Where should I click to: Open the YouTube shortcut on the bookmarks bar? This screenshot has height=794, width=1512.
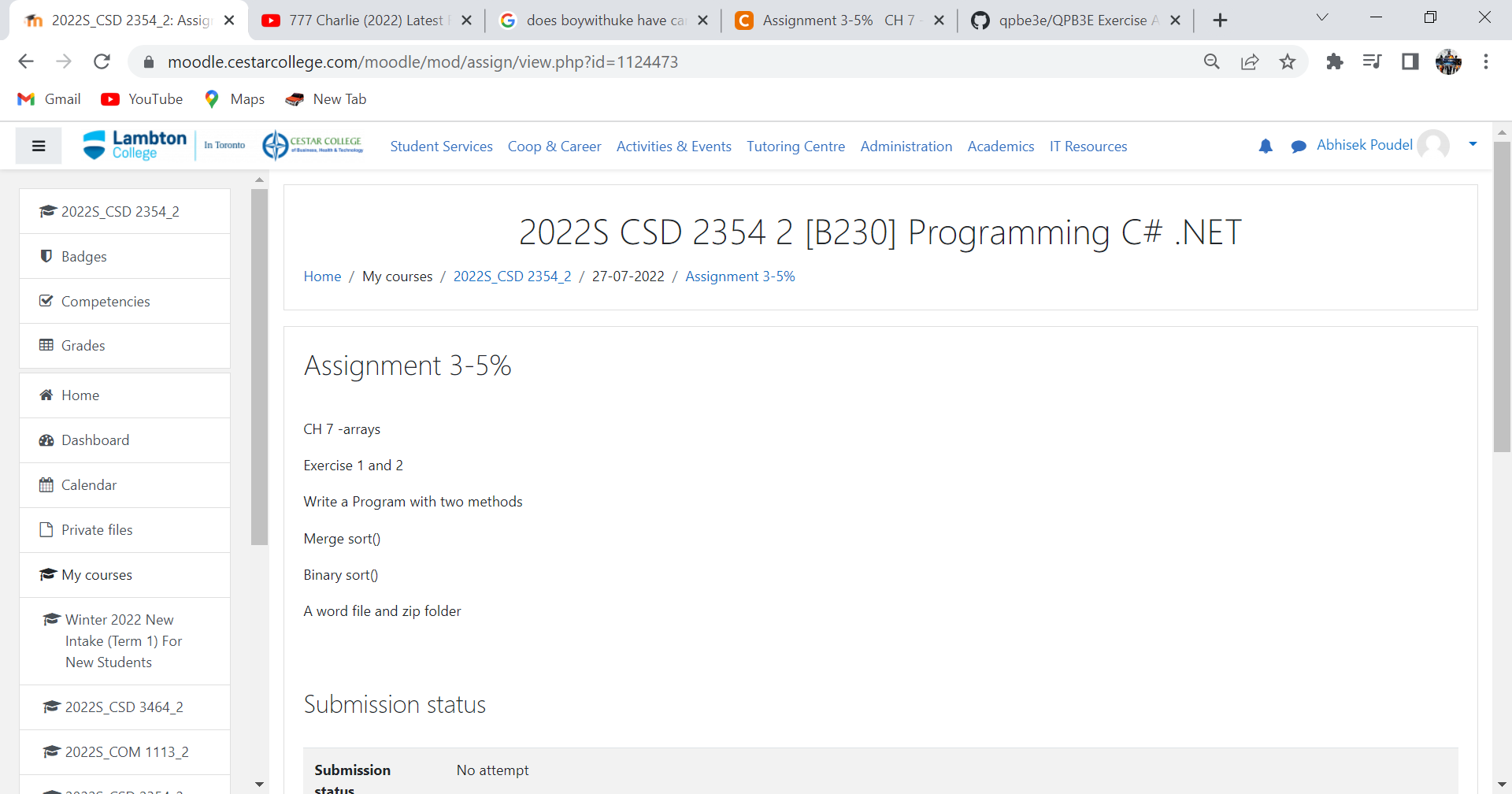point(142,98)
